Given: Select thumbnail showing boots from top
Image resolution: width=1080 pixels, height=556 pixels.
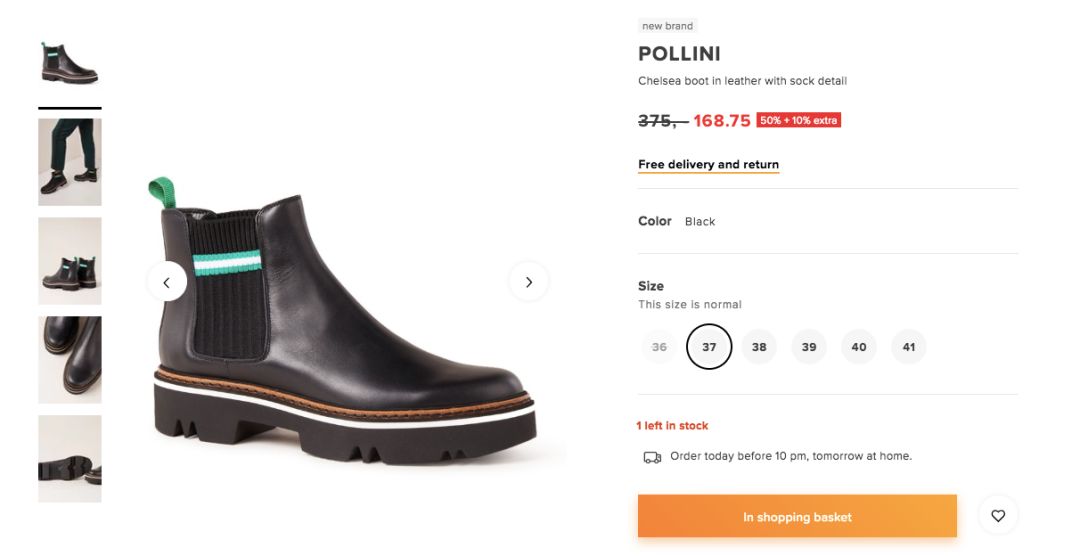Looking at the screenshot, I should 69,359.
